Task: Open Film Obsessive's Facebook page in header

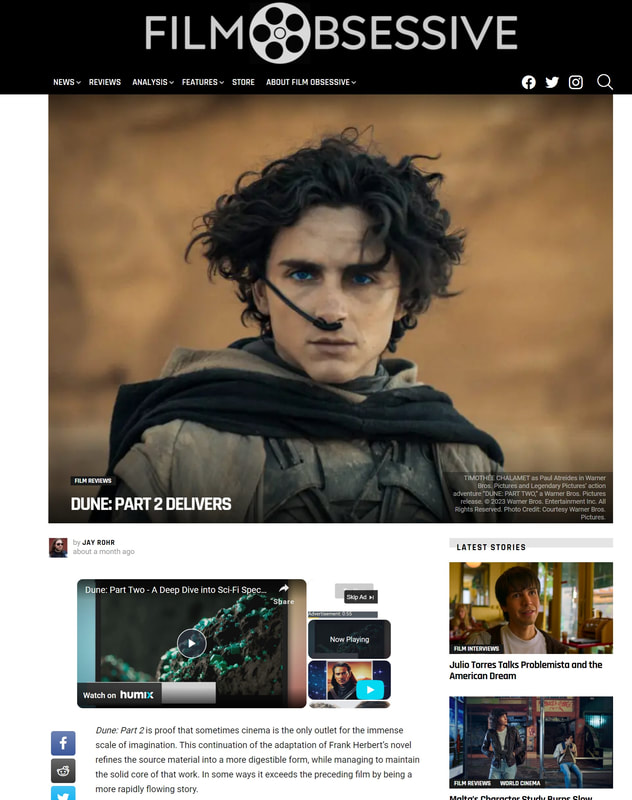Action: tap(529, 82)
